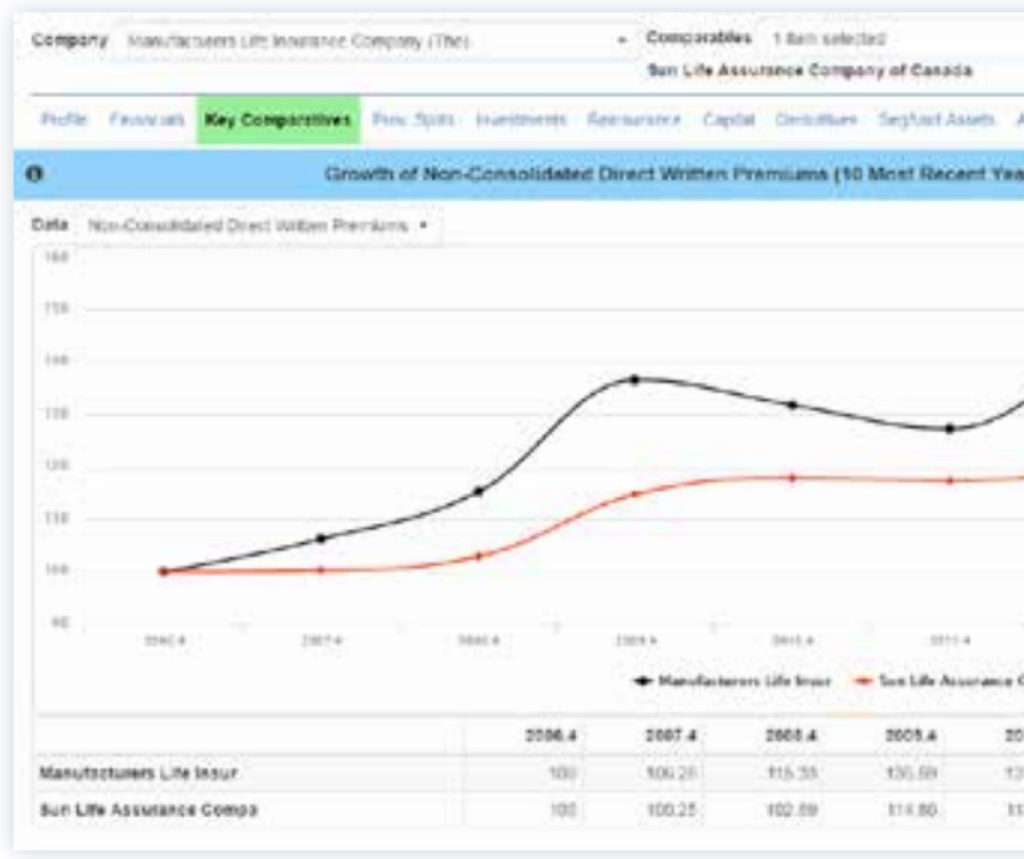
Task: Click the info icon in the blue banner
Action: 34,174
